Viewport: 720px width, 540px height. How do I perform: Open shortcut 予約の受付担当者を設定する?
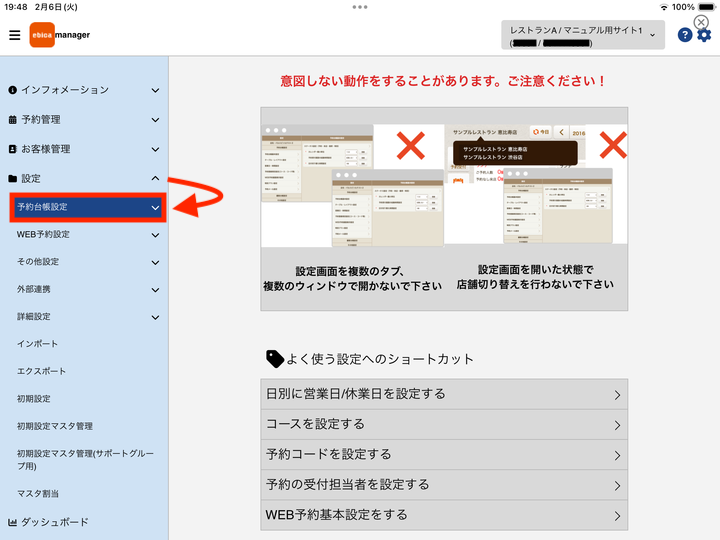click(444, 485)
